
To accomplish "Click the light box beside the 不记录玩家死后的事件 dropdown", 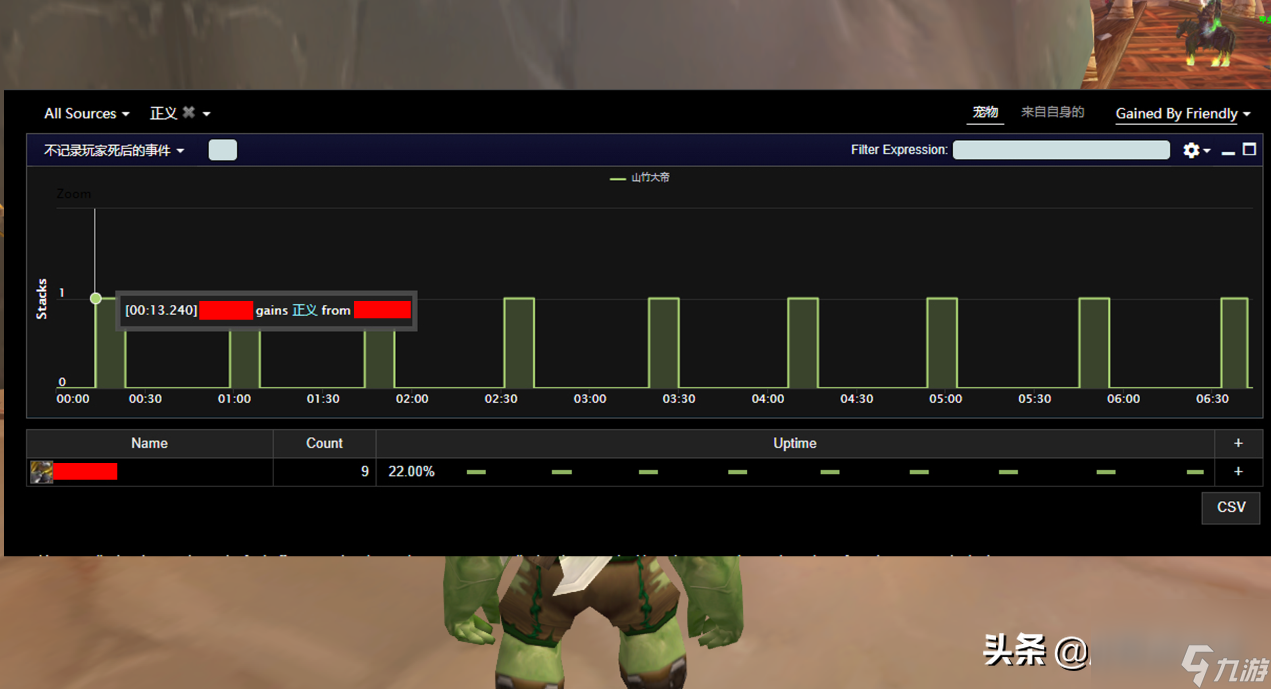I will tap(223, 150).
